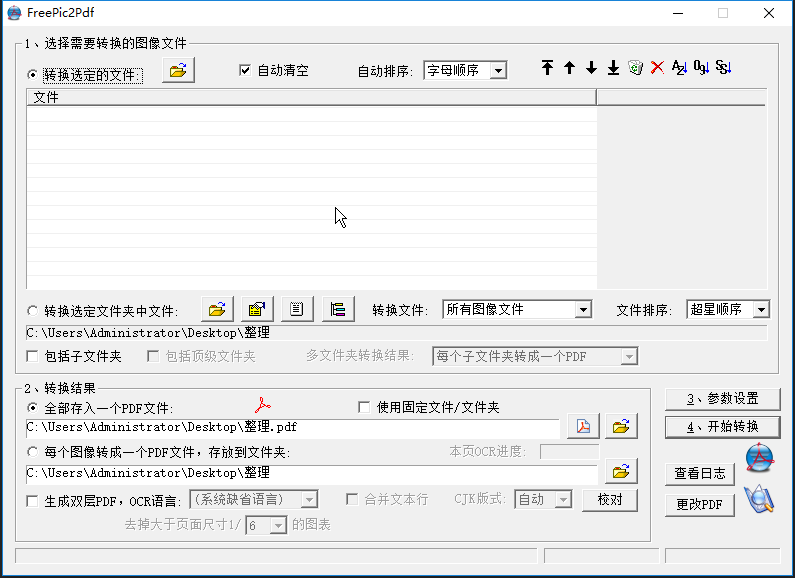Click the recycle bin clear-list icon
795x578 pixels.
point(635,68)
